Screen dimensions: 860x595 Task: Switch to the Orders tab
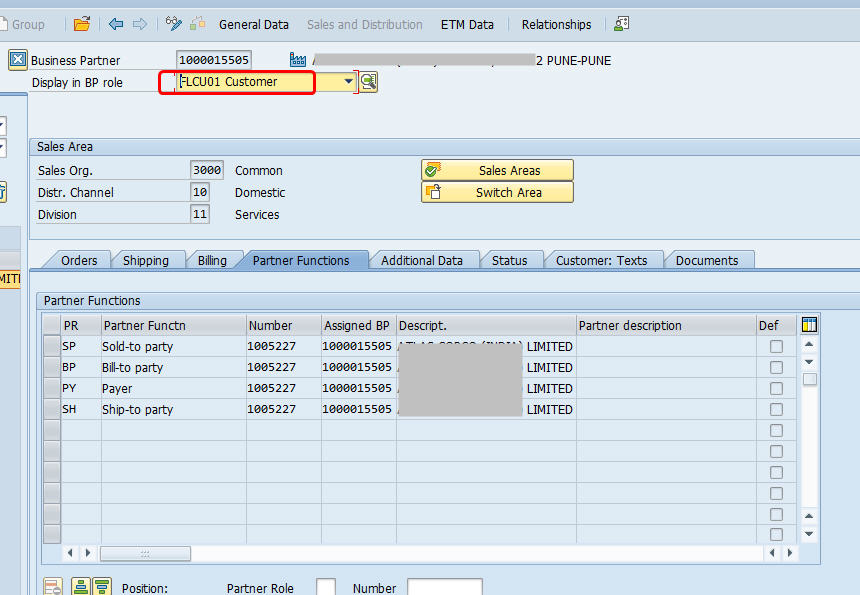79,260
